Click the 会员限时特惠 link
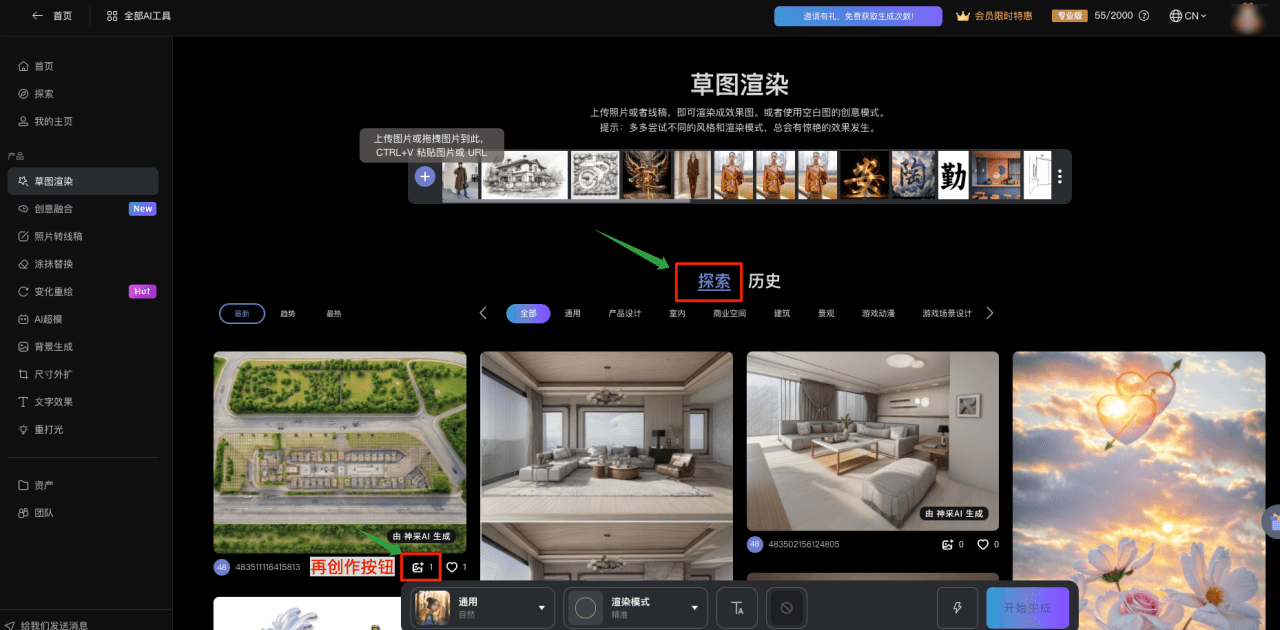This screenshot has width=1280, height=630. click(x=996, y=16)
